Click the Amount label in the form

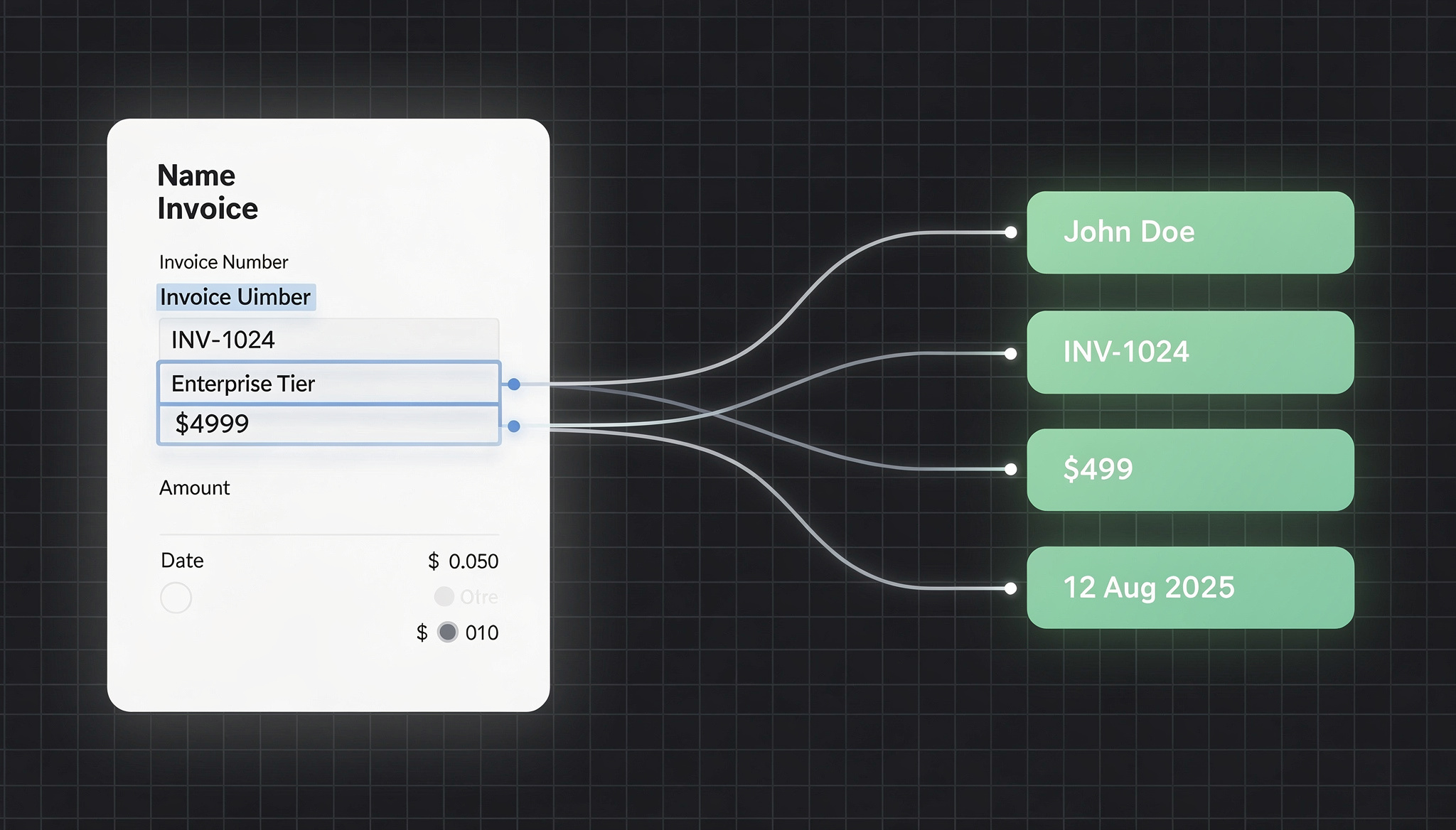tap(194, 488)
